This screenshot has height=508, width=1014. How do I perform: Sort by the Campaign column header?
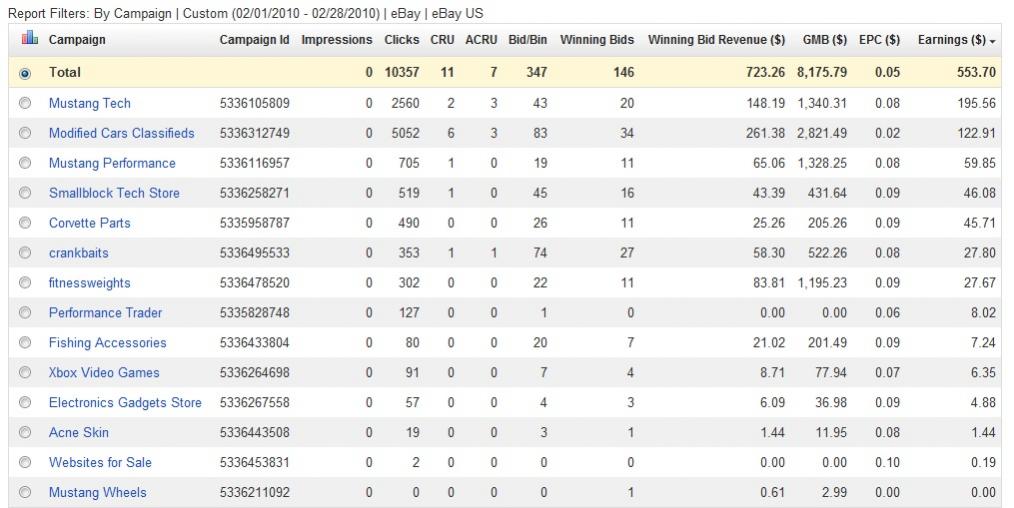[77, 40]
